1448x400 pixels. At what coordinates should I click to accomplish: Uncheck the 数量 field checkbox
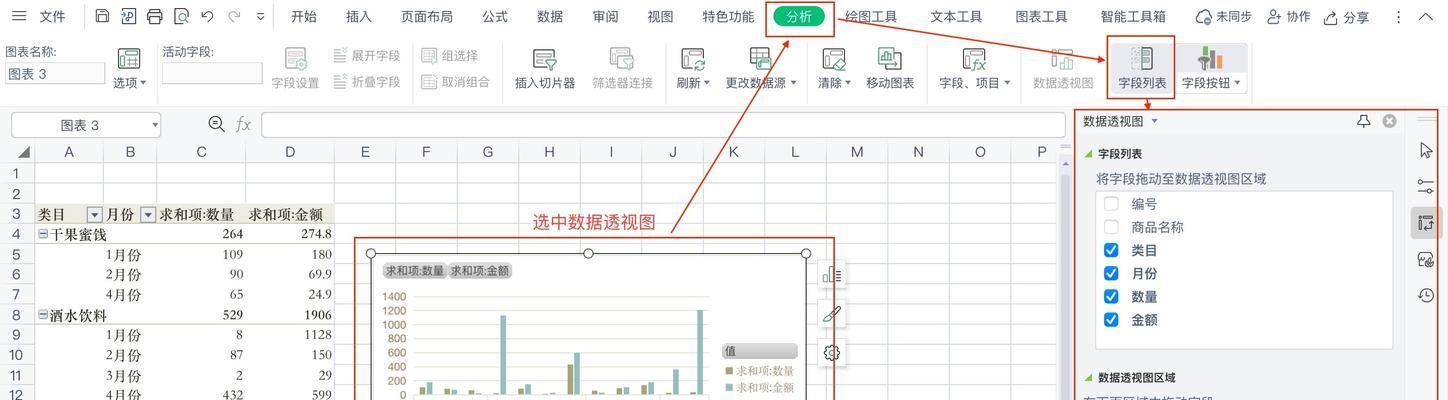1111,297
